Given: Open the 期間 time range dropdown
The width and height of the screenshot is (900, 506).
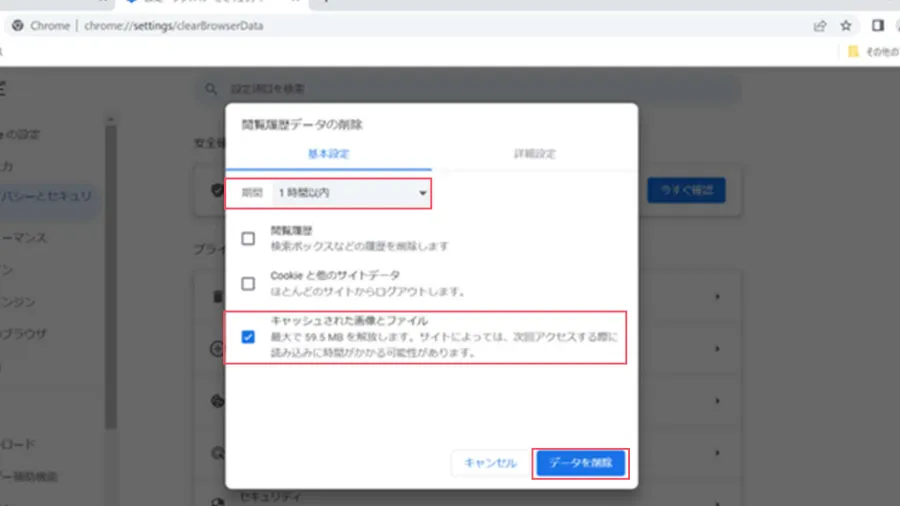Looking at the screenshot, I should 351,193.
